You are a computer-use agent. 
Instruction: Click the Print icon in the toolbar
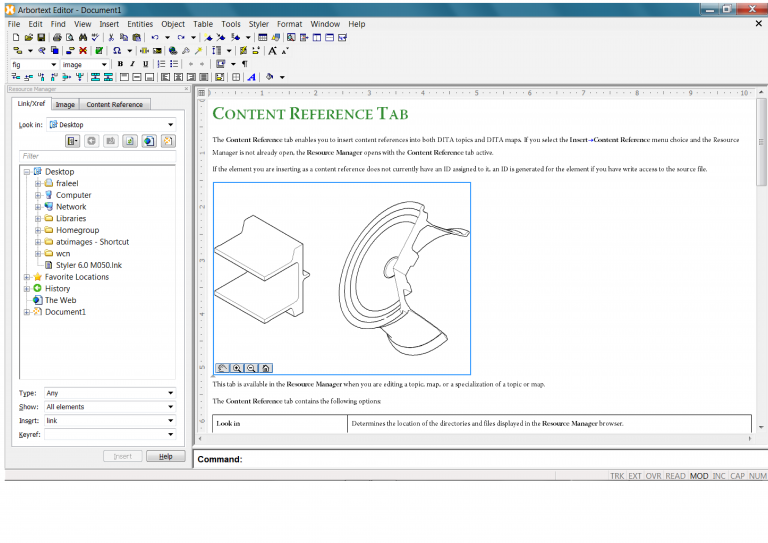(x=57, y=37)
